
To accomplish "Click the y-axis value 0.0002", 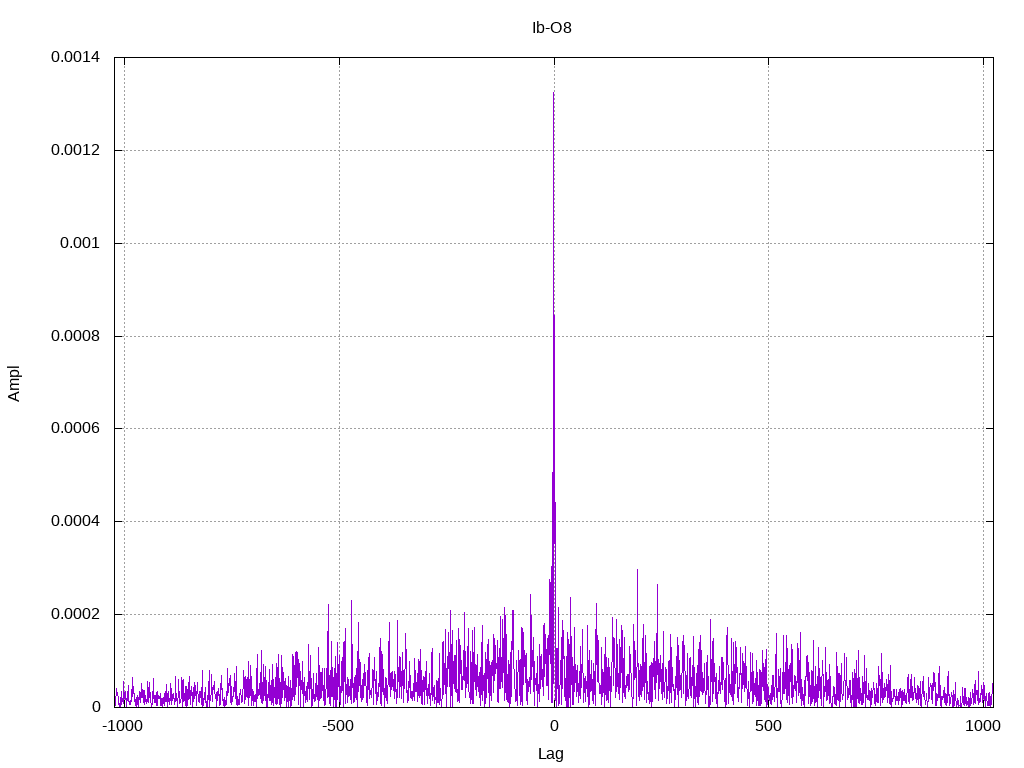I will click(75, 615).
